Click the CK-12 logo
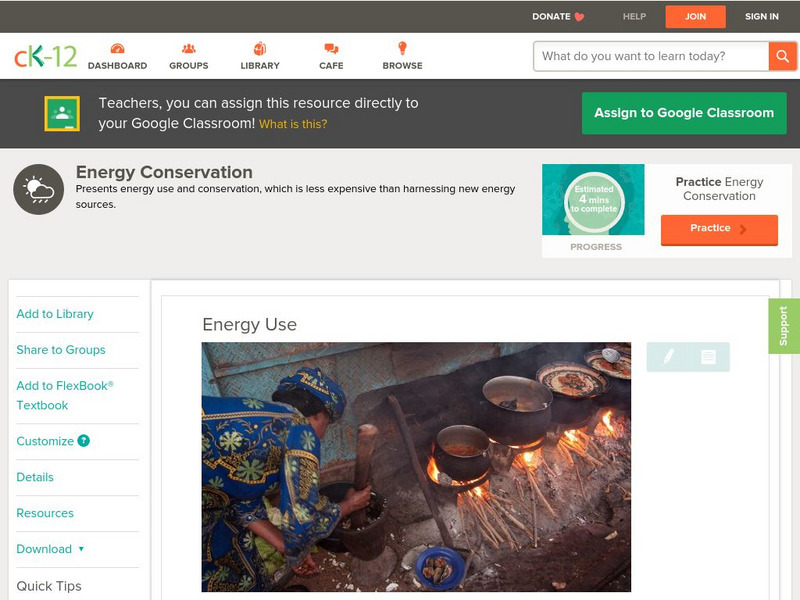Viewport: 800px width, 600px height. coord(45,56)
